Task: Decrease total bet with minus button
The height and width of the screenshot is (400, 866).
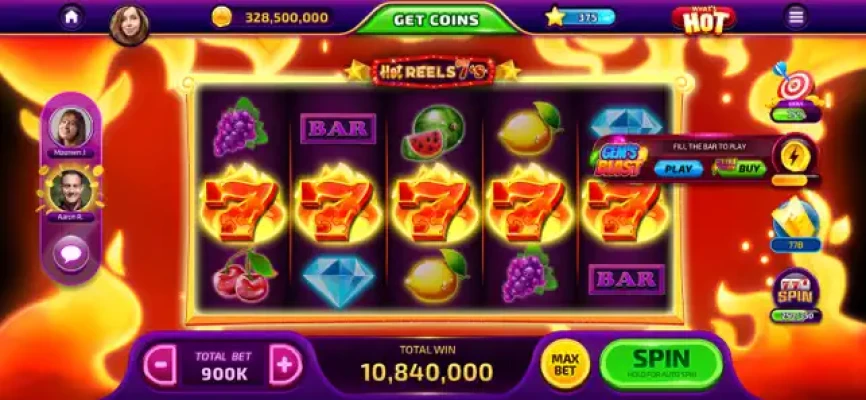Action: pos(160,365)
